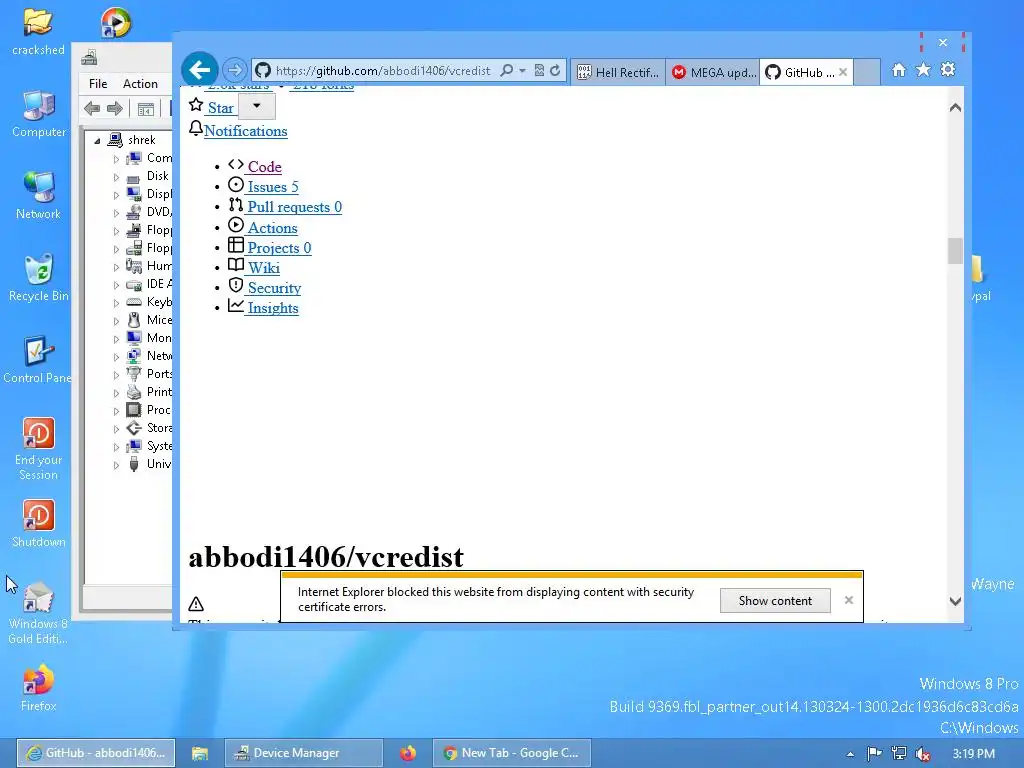Click the IE scrollbar up arrow
The height and width of the screenshot is (768, 1024).
[x=955, y=108]
